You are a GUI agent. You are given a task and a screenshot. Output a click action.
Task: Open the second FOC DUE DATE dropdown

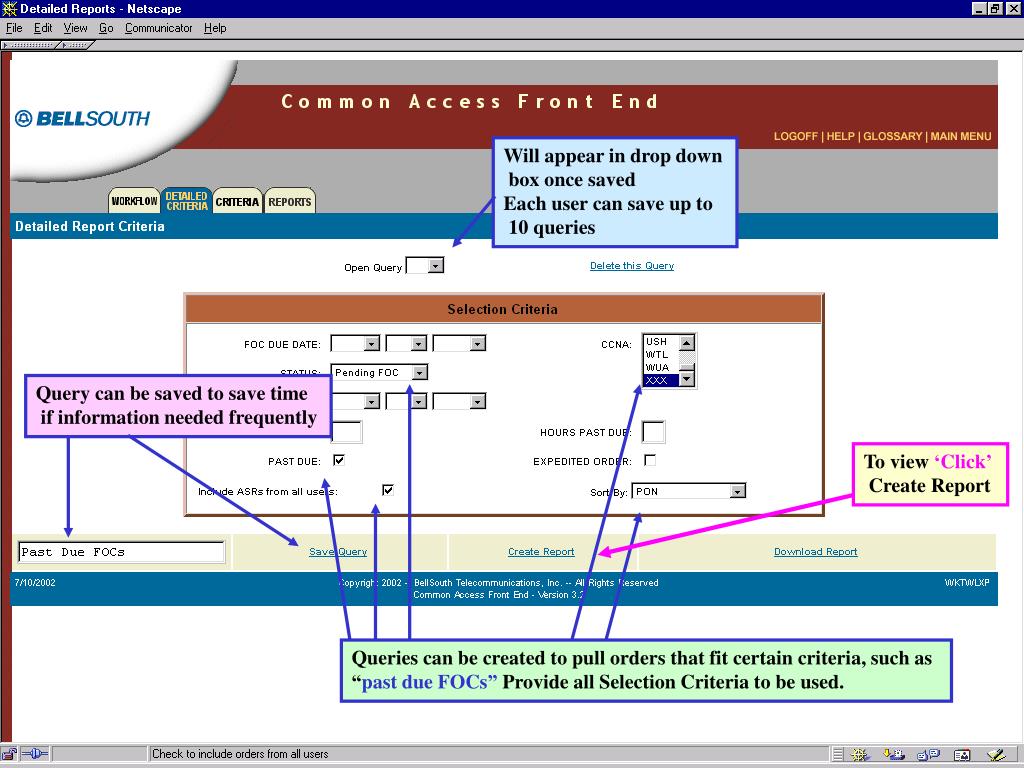pos(406,344)
